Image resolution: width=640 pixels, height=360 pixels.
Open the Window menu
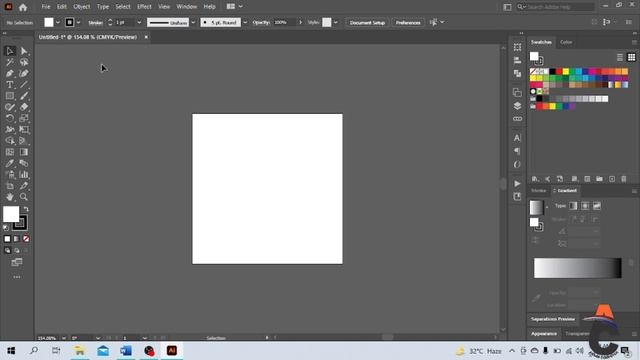pyautogui.click(x=187, y=7)
